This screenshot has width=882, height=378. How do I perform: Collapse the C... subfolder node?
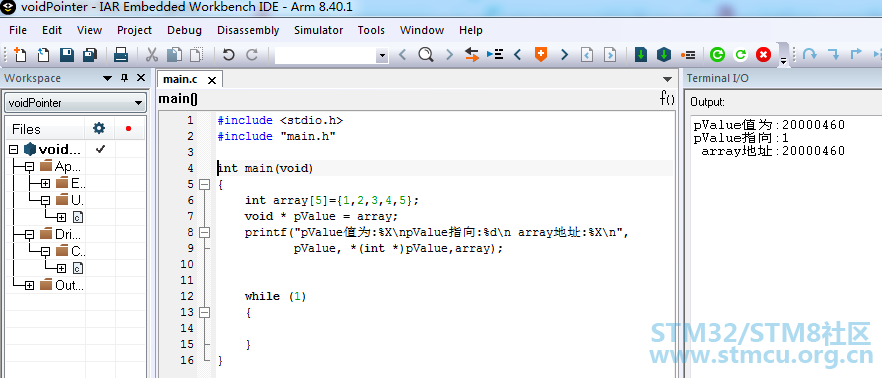coord(46,251)
